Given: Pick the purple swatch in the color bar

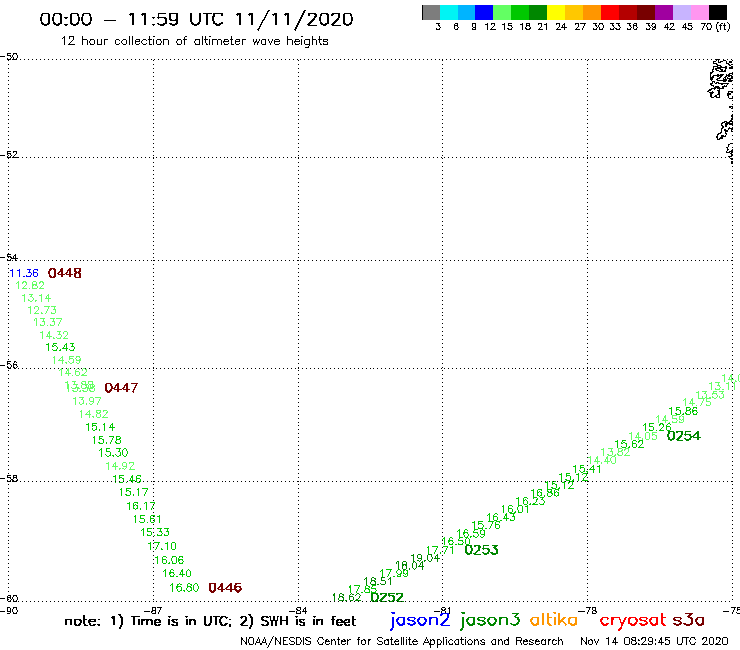Looking at the screenshot, I should point(664,12).
